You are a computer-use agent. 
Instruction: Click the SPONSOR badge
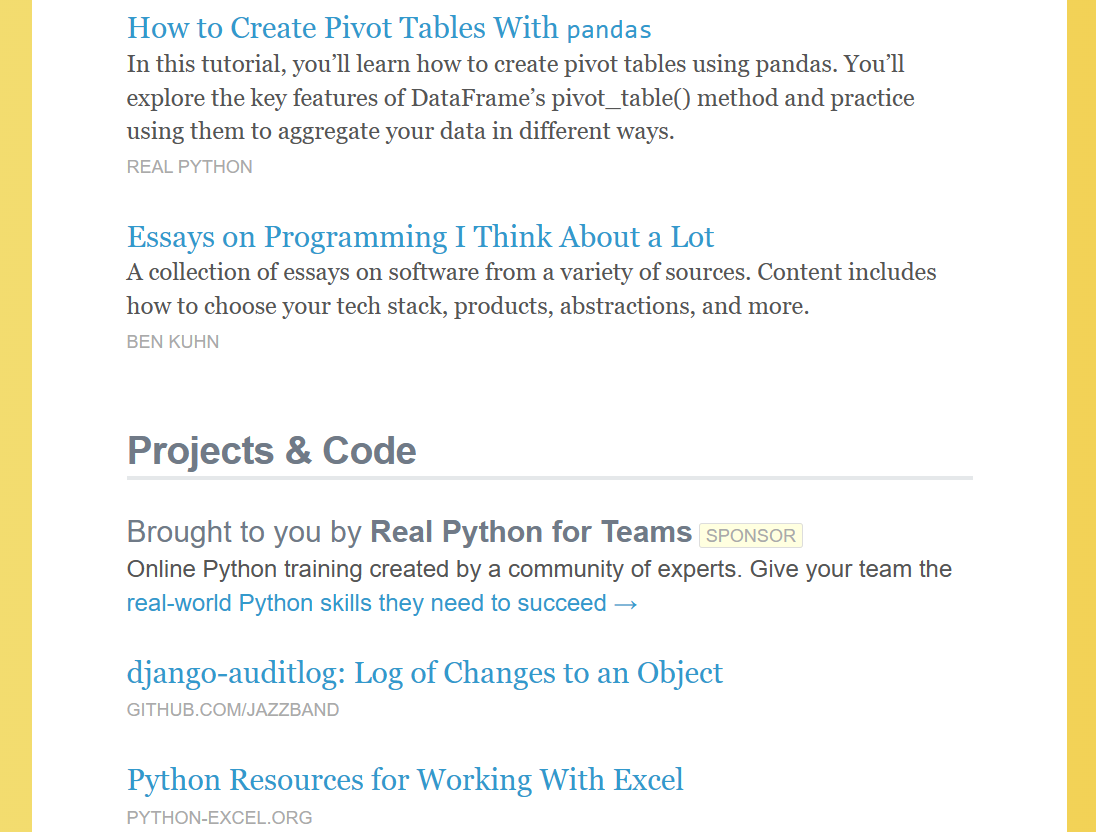pos(751,535)
